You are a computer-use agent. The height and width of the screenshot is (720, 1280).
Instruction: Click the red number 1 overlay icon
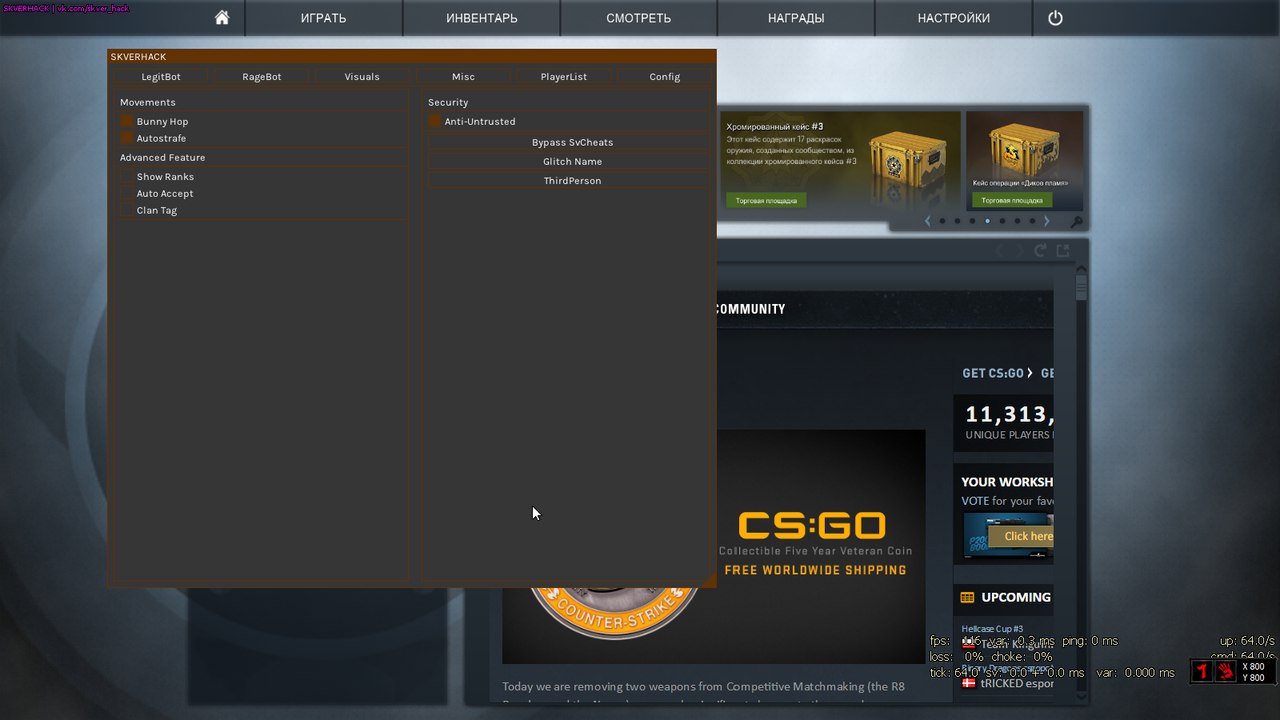(1203, 671)
